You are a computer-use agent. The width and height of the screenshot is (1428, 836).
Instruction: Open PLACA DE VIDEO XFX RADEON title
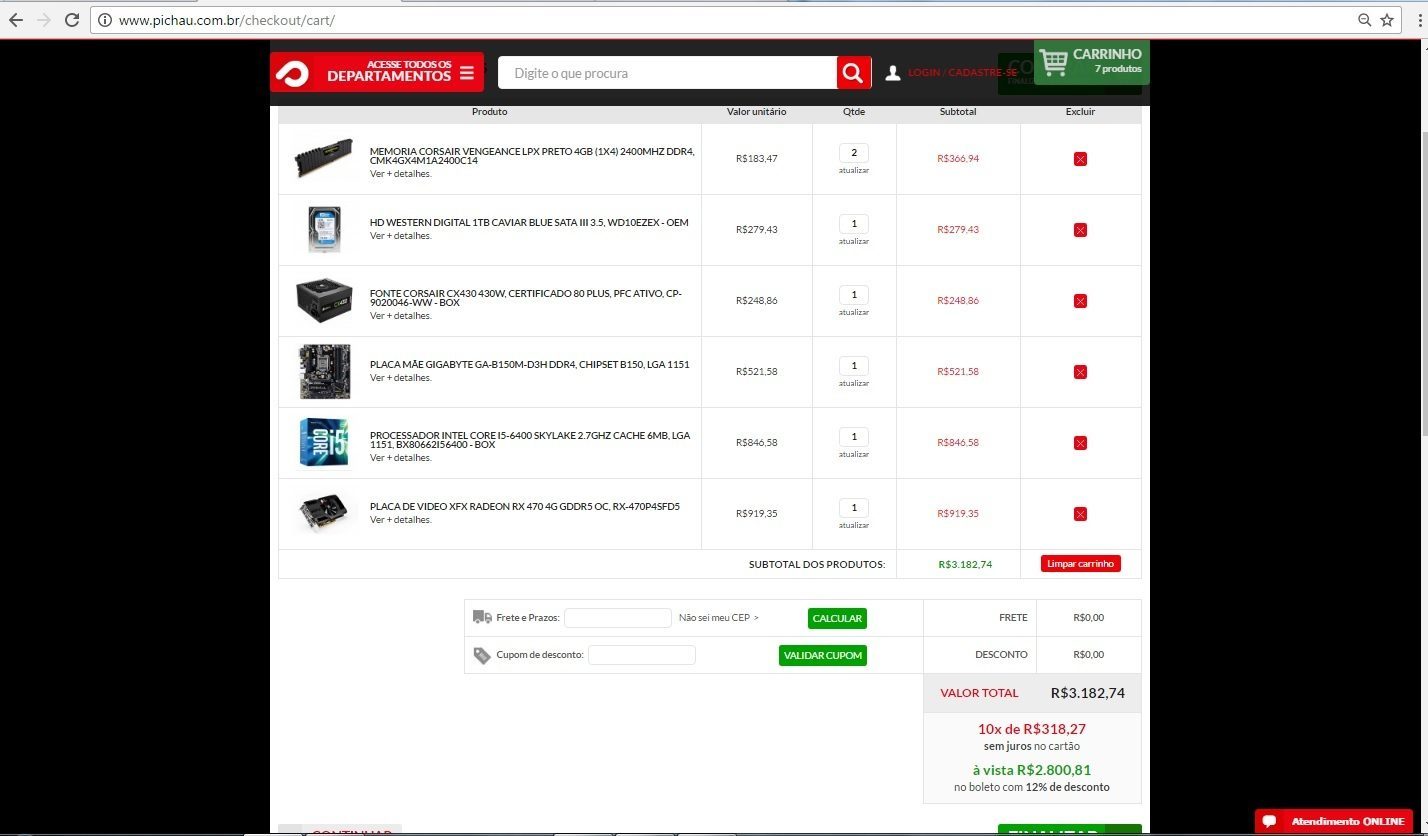pos(525,507)
